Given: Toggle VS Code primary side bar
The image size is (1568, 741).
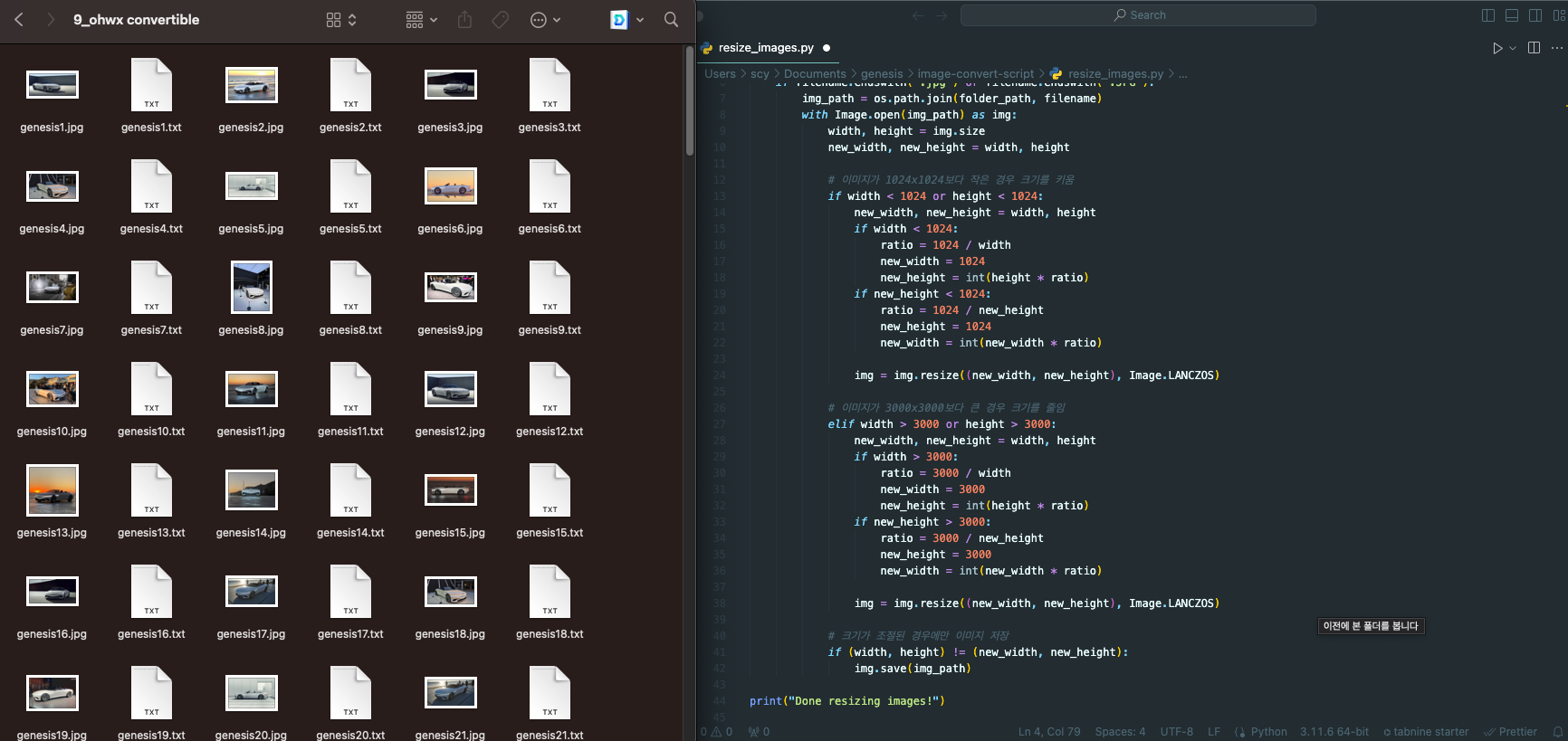Looking at the screenshot, I should coord(1488,15).
